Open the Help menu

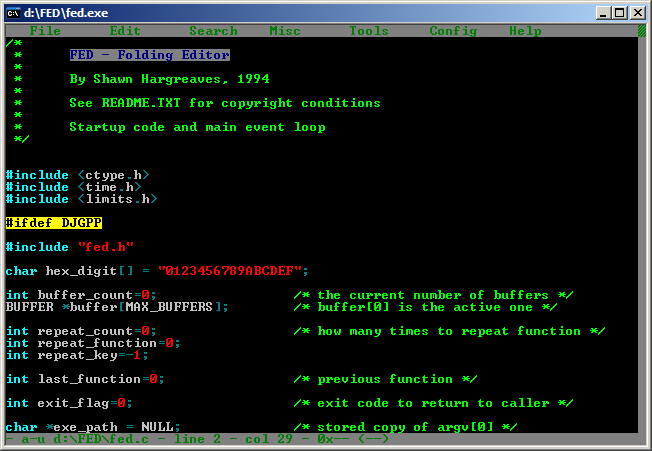[525, 31]
